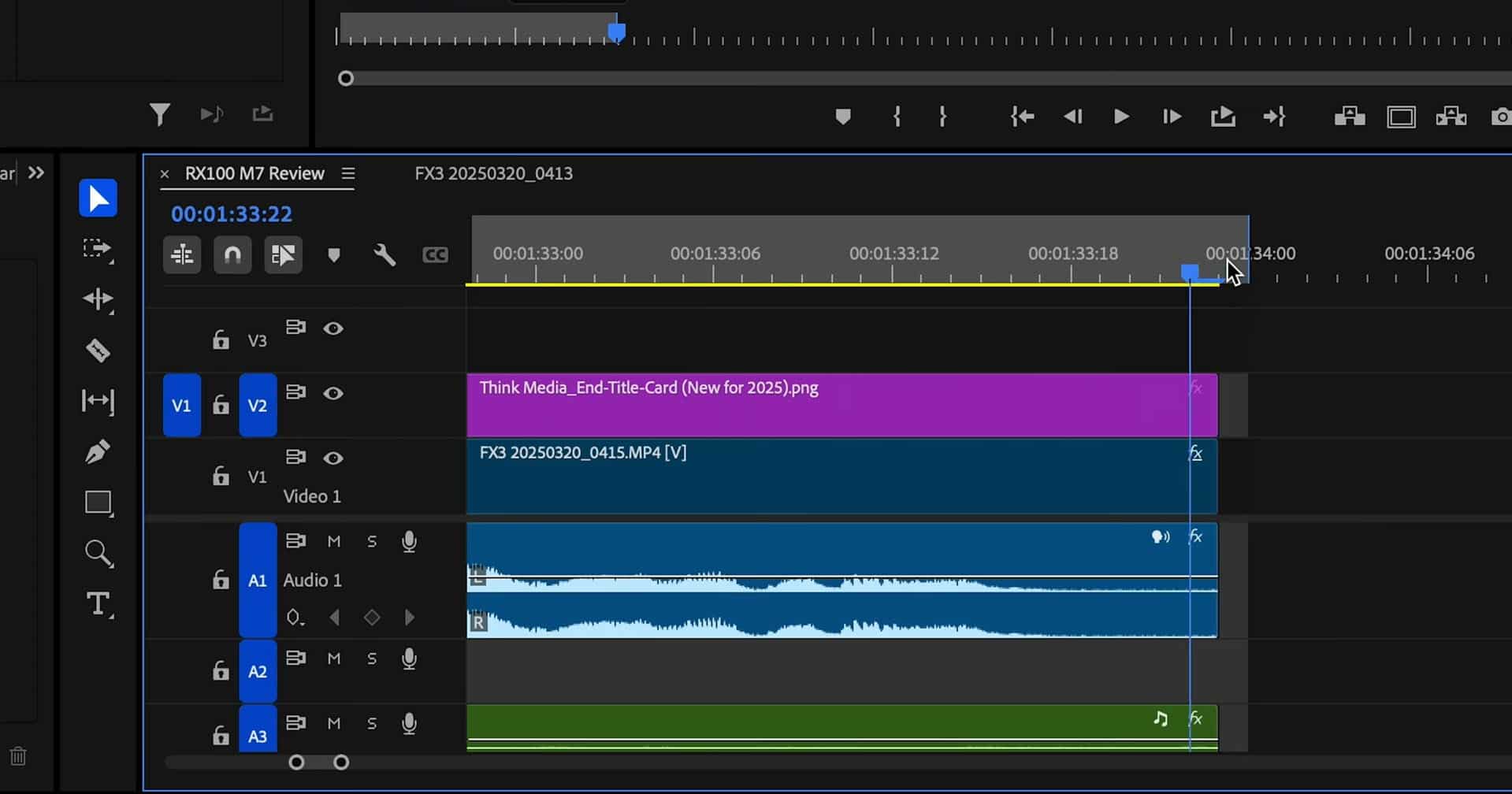Select the Track Select Forward tool
The height and width of the screenshot is (794, 1512).
(x=98, y=250)
